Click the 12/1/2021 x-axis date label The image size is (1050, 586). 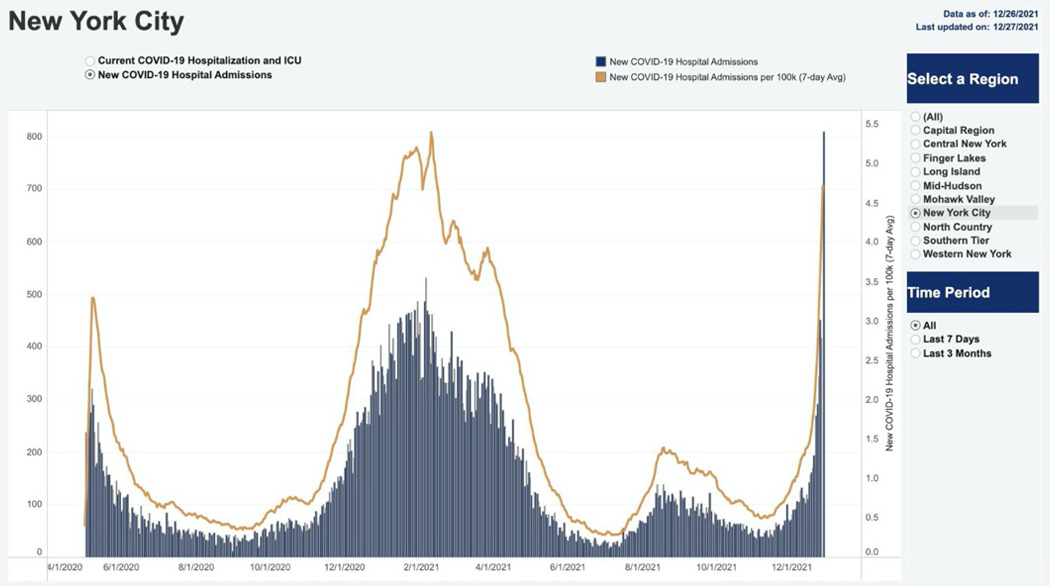click(792, 567)
